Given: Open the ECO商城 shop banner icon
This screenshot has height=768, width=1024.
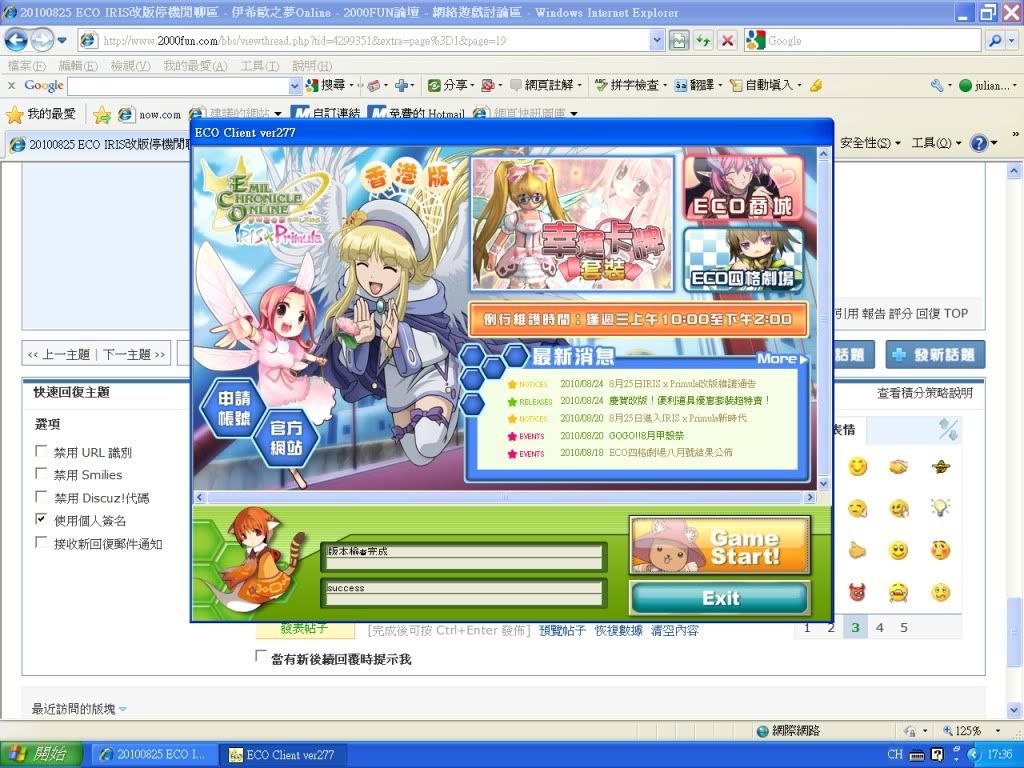Looking at the screenshot, I should click(x=743, y=187).
